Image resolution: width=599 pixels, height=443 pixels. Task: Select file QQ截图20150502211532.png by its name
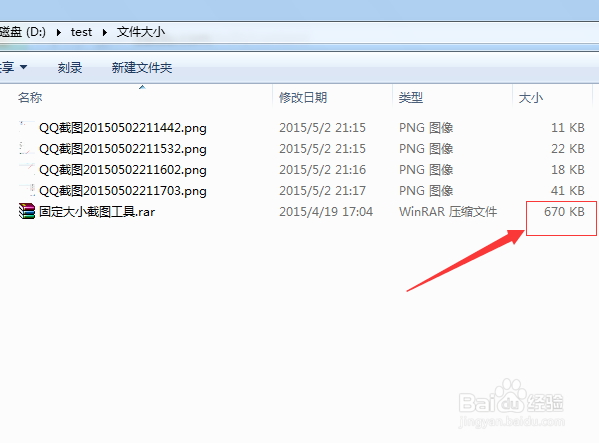pos(123,149)
